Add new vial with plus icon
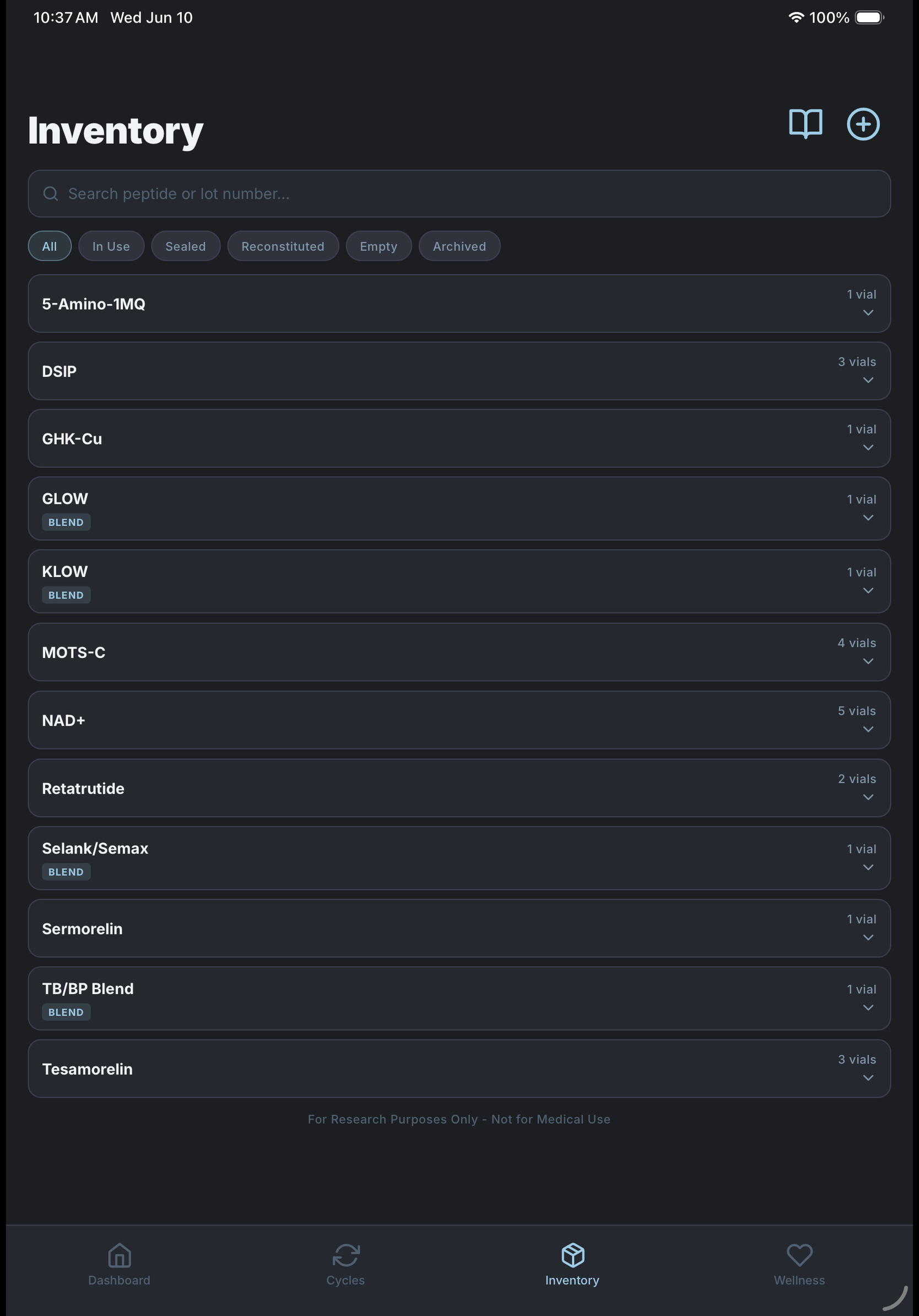Image resolution: width=919 pixels, height=1316 pixels. (x=863, y=124)
